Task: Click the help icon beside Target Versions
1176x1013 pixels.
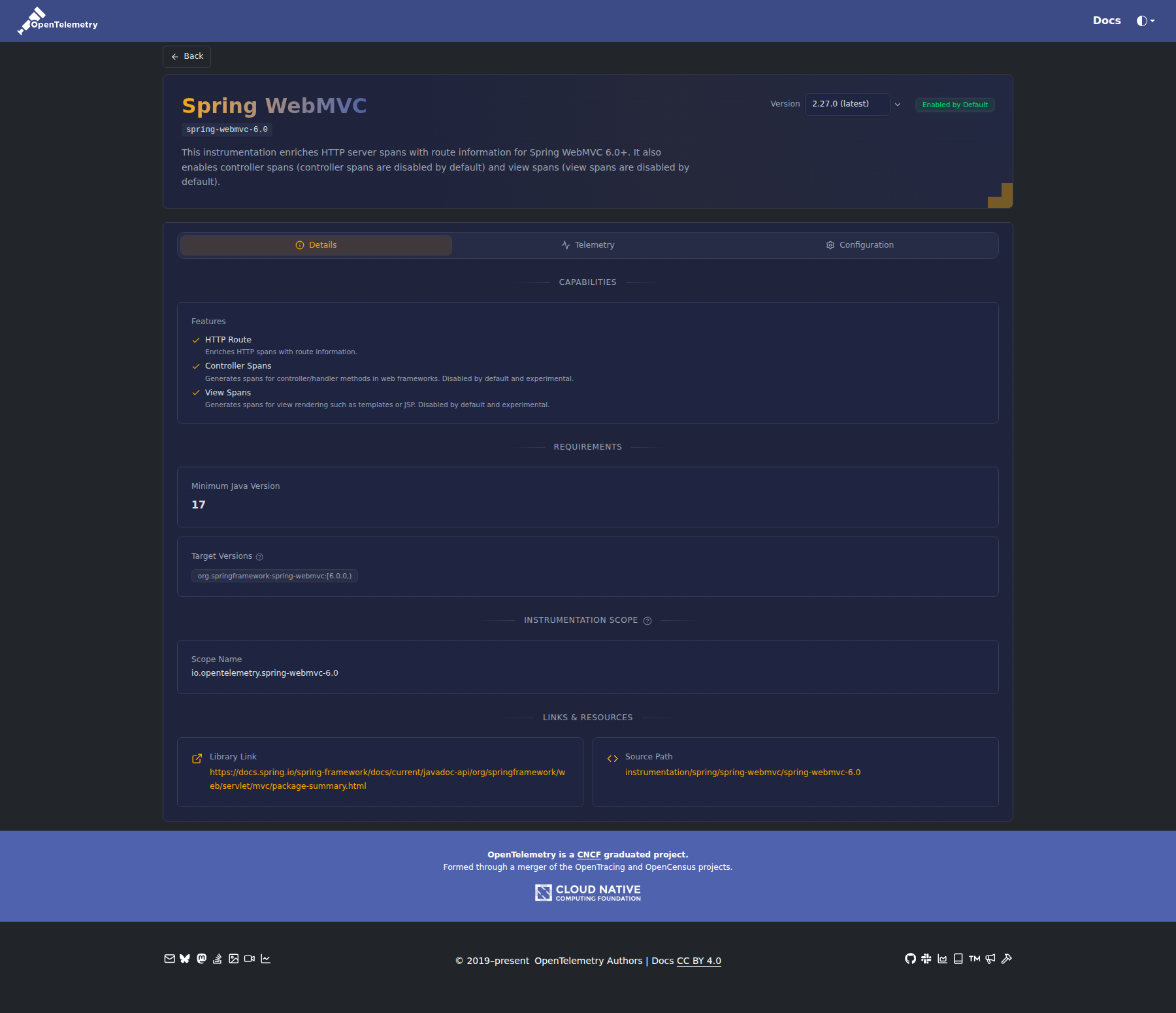Action: pyautogui.click(x=259, y=557)
